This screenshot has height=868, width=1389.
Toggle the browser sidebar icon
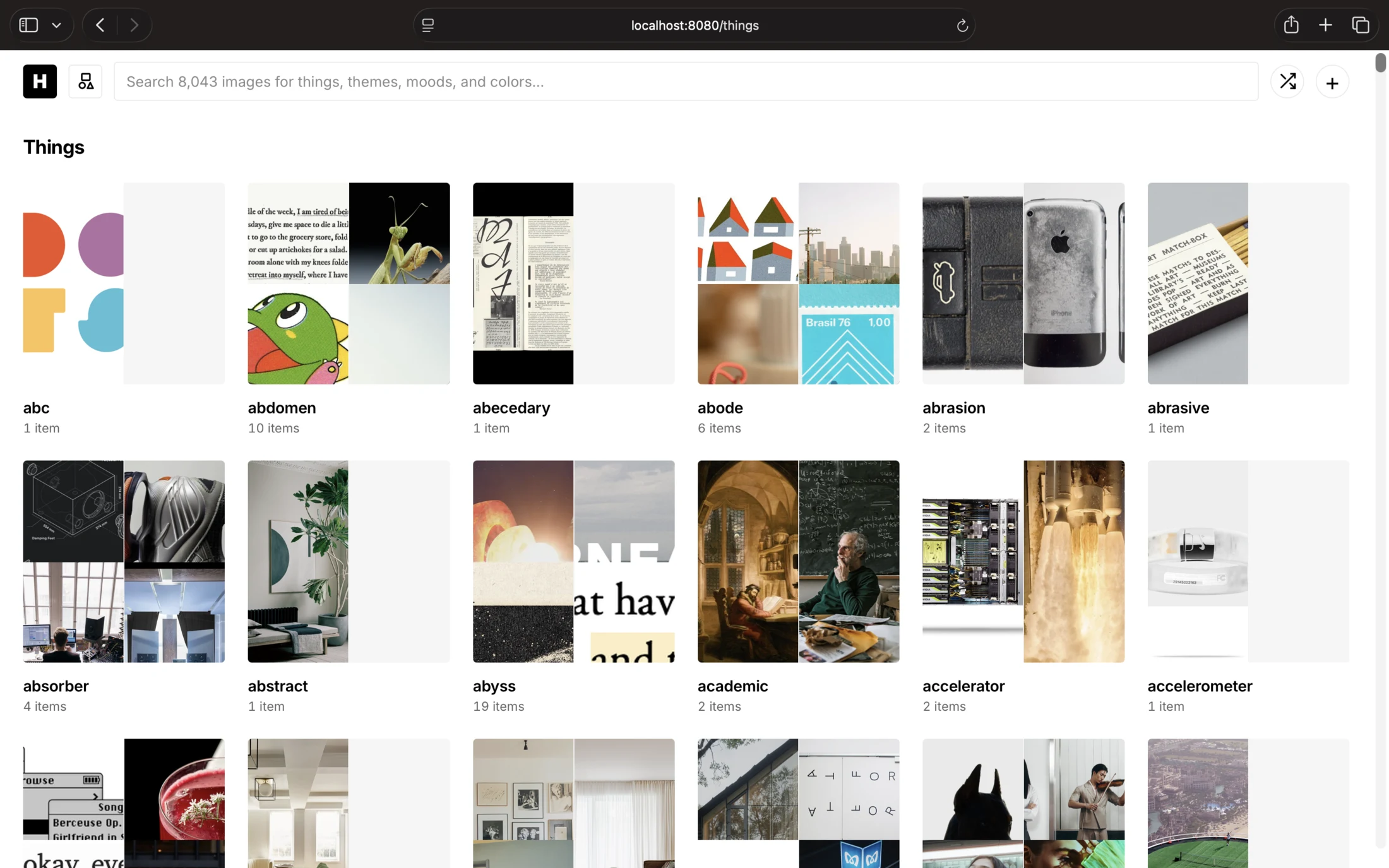28,25
